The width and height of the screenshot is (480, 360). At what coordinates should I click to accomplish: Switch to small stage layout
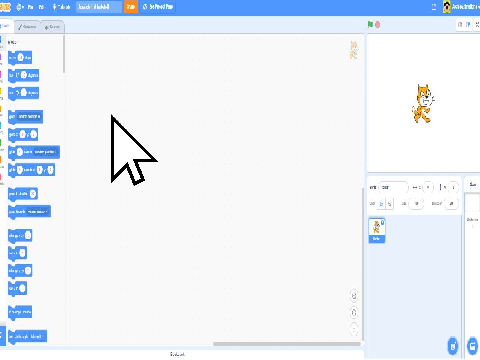click(460, 25)
